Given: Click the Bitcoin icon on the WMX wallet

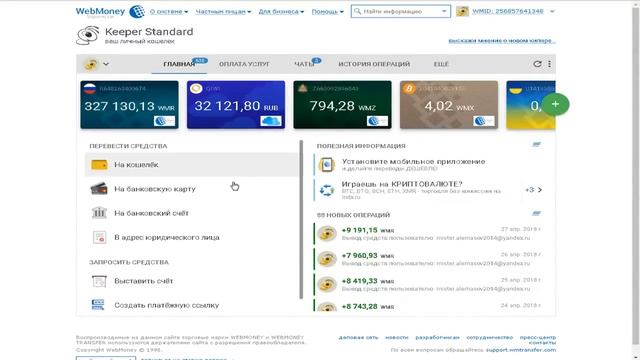Looking at the screenshot, I should point(409,89).
